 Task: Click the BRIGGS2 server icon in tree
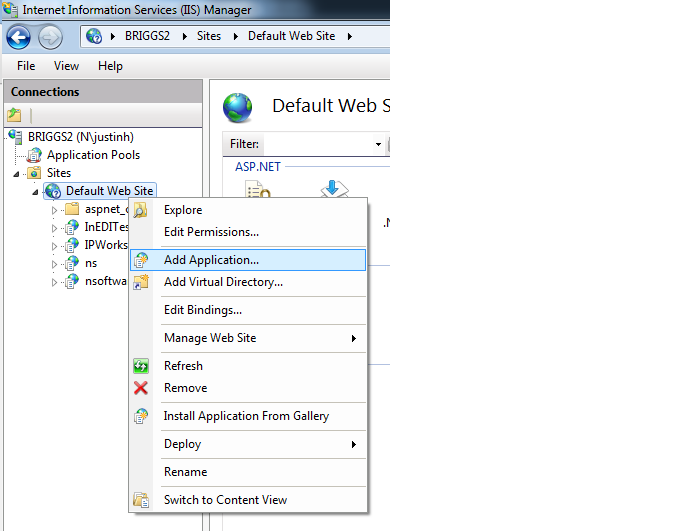pyautogui.click(x=16, y=137)
